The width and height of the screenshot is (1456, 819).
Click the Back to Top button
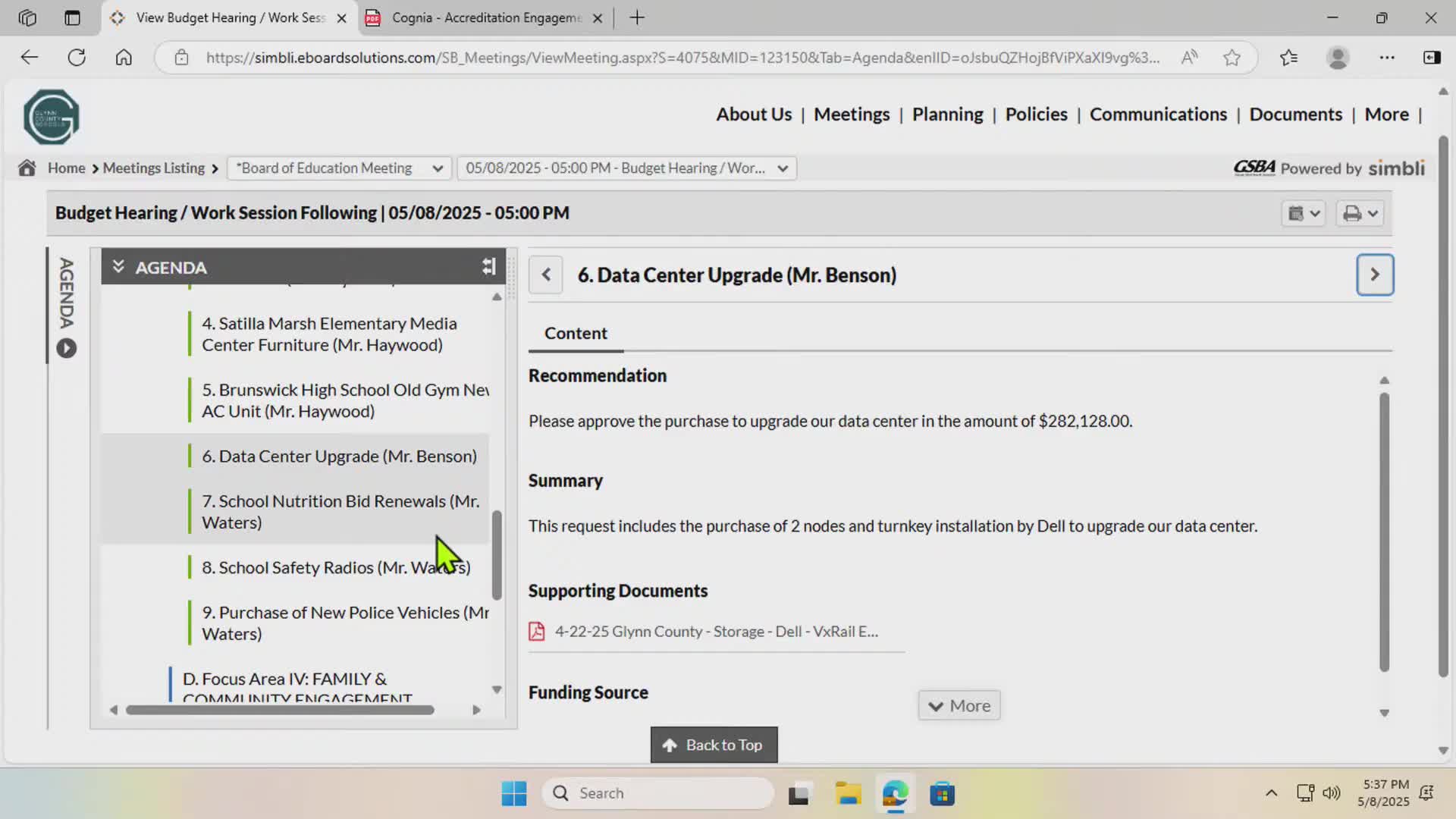click(714, 745)
